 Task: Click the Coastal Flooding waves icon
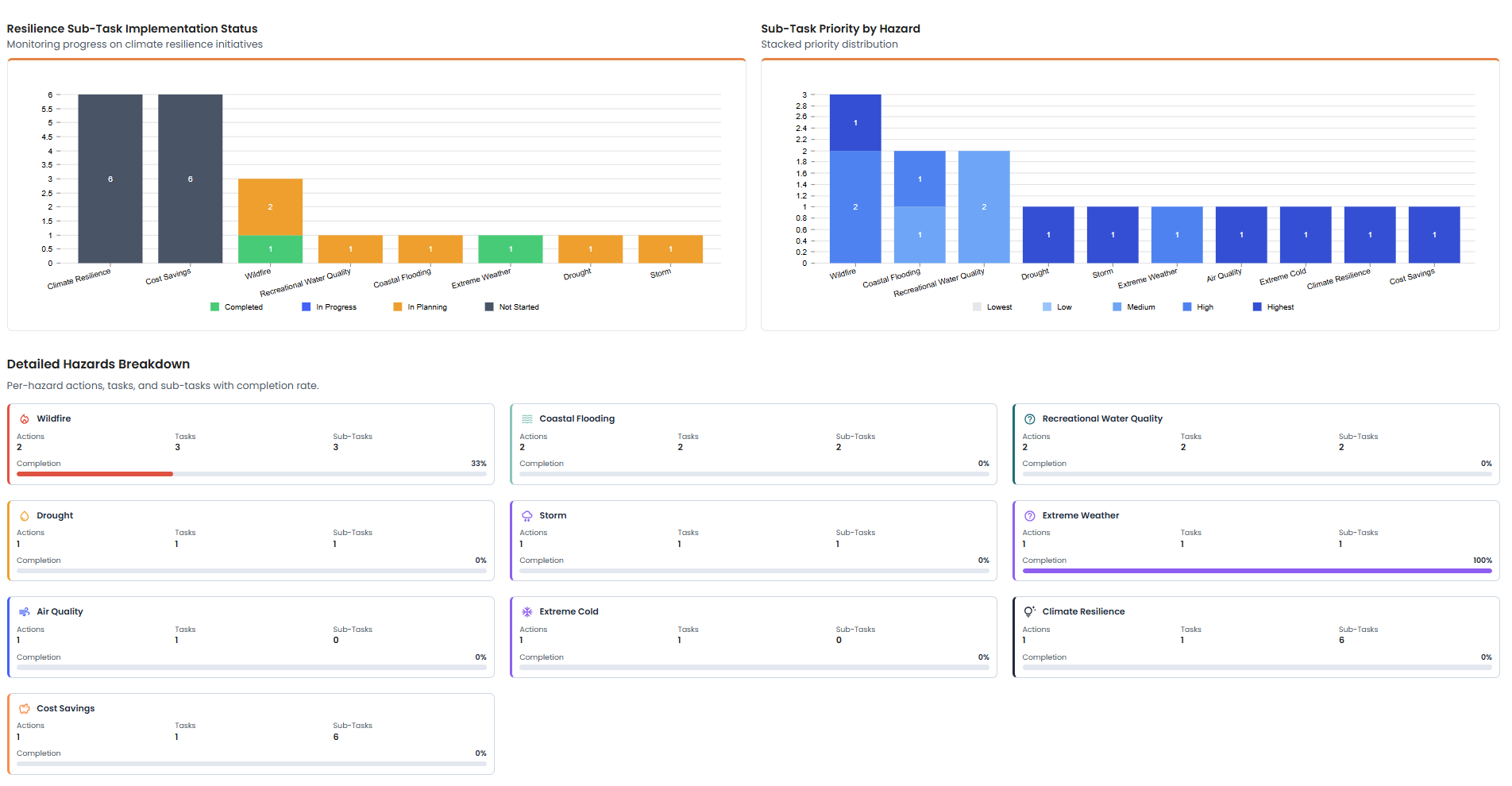[527, 419]
